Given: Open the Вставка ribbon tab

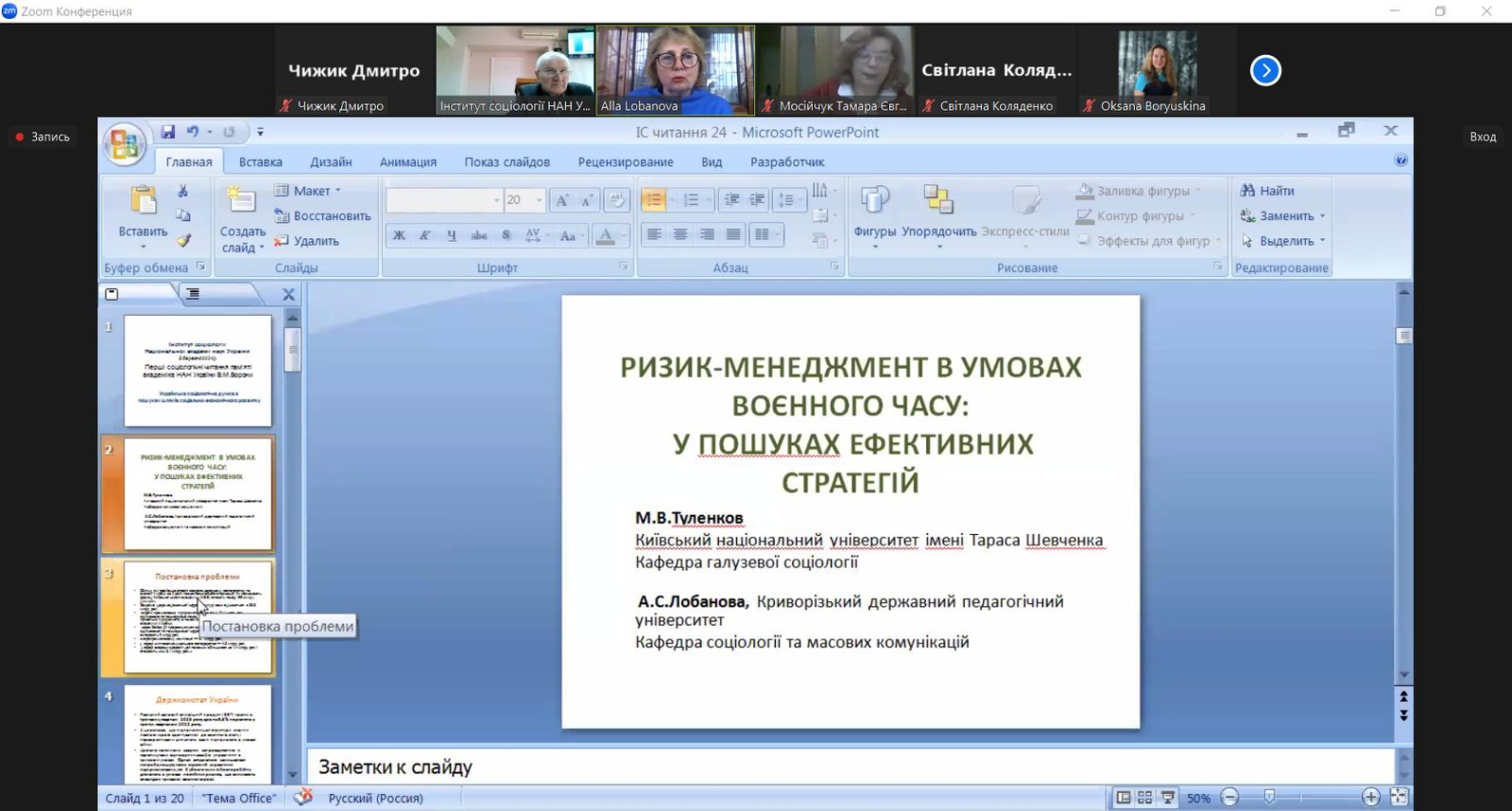Looking at the screenshot, I should pos(261,162).
